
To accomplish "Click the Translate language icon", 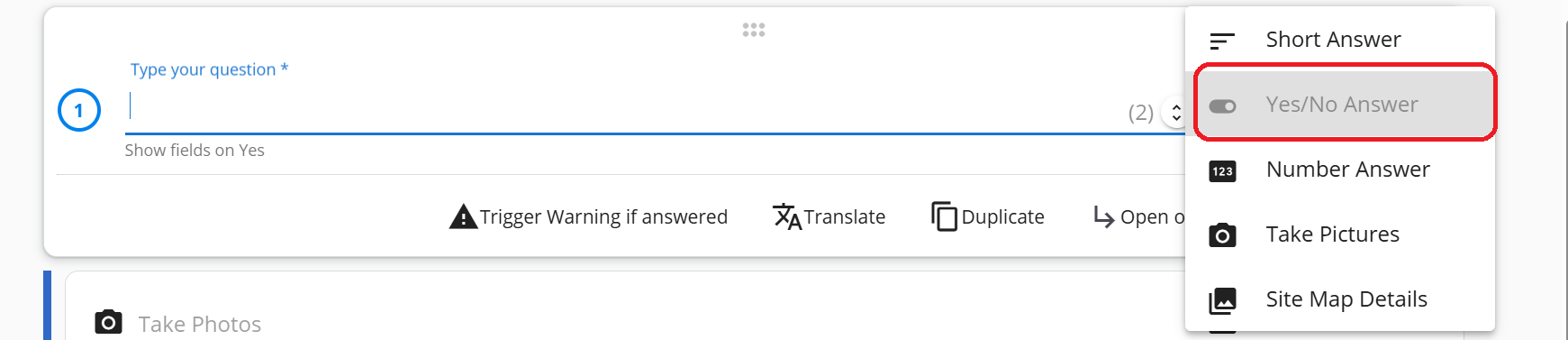I will pyautogui.click(x=787, y=216).
